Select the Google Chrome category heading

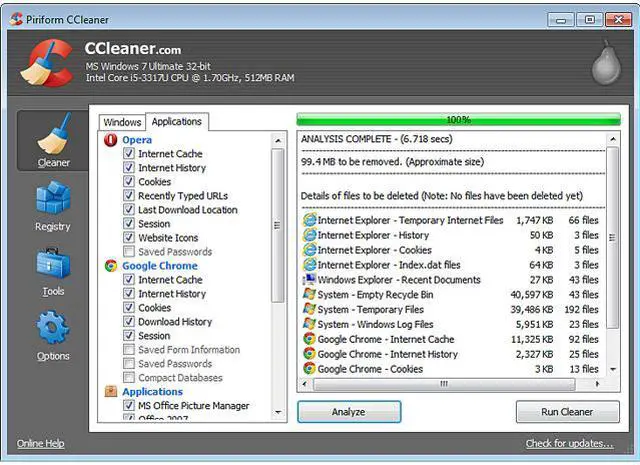tap(160, 266)
